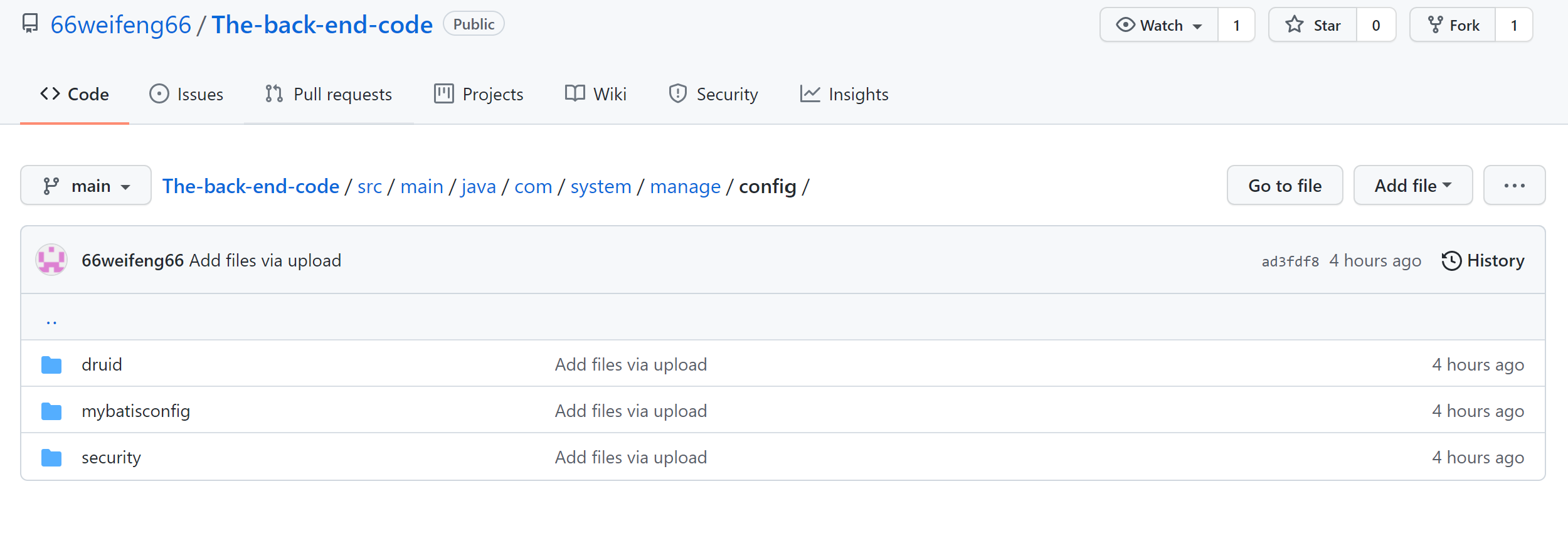Viewport: 1568px width, 543px height.
Task: Click the security folder icon
Action: click(51, 458)
